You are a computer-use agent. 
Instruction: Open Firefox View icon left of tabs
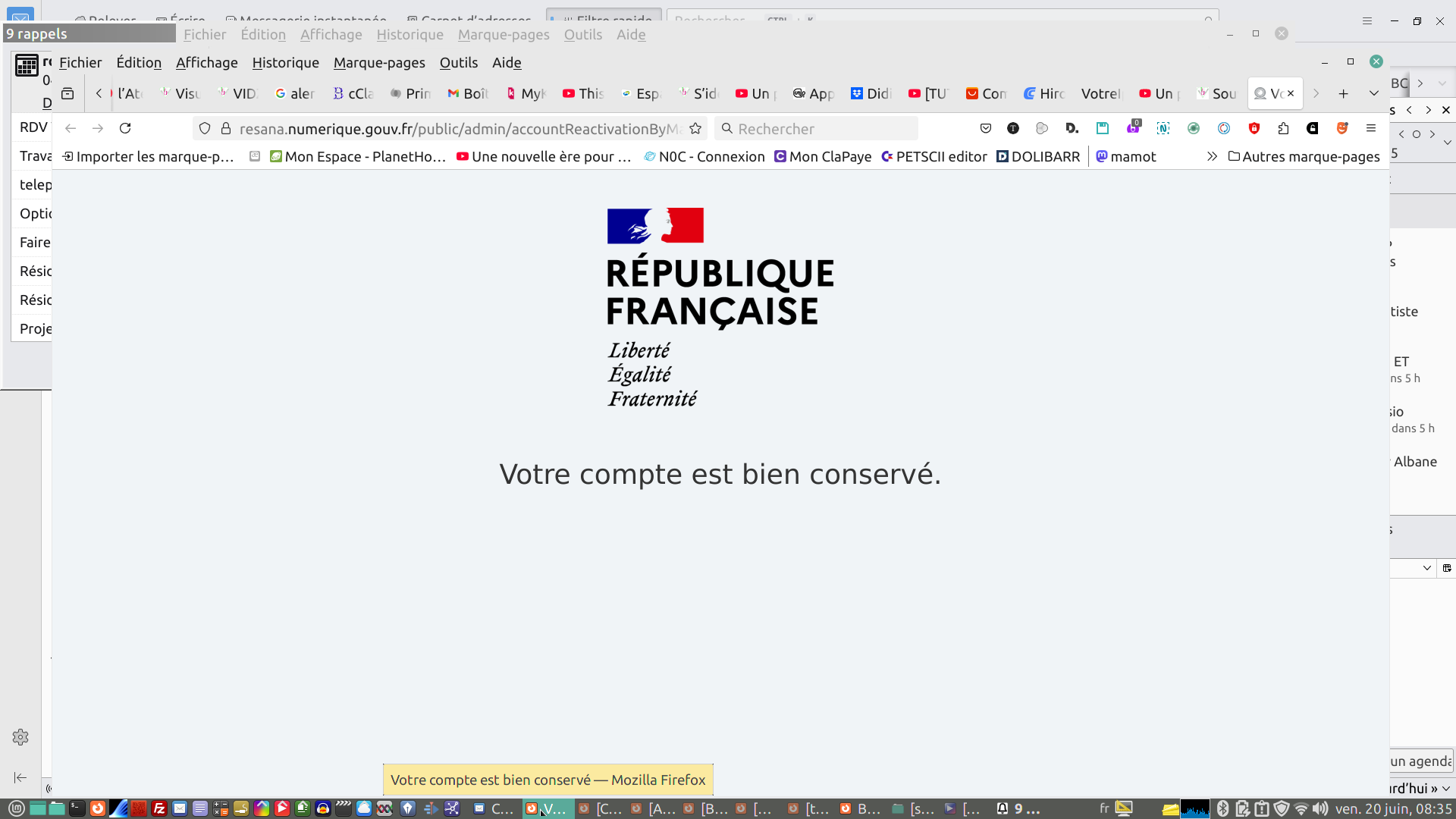[67, 93]
